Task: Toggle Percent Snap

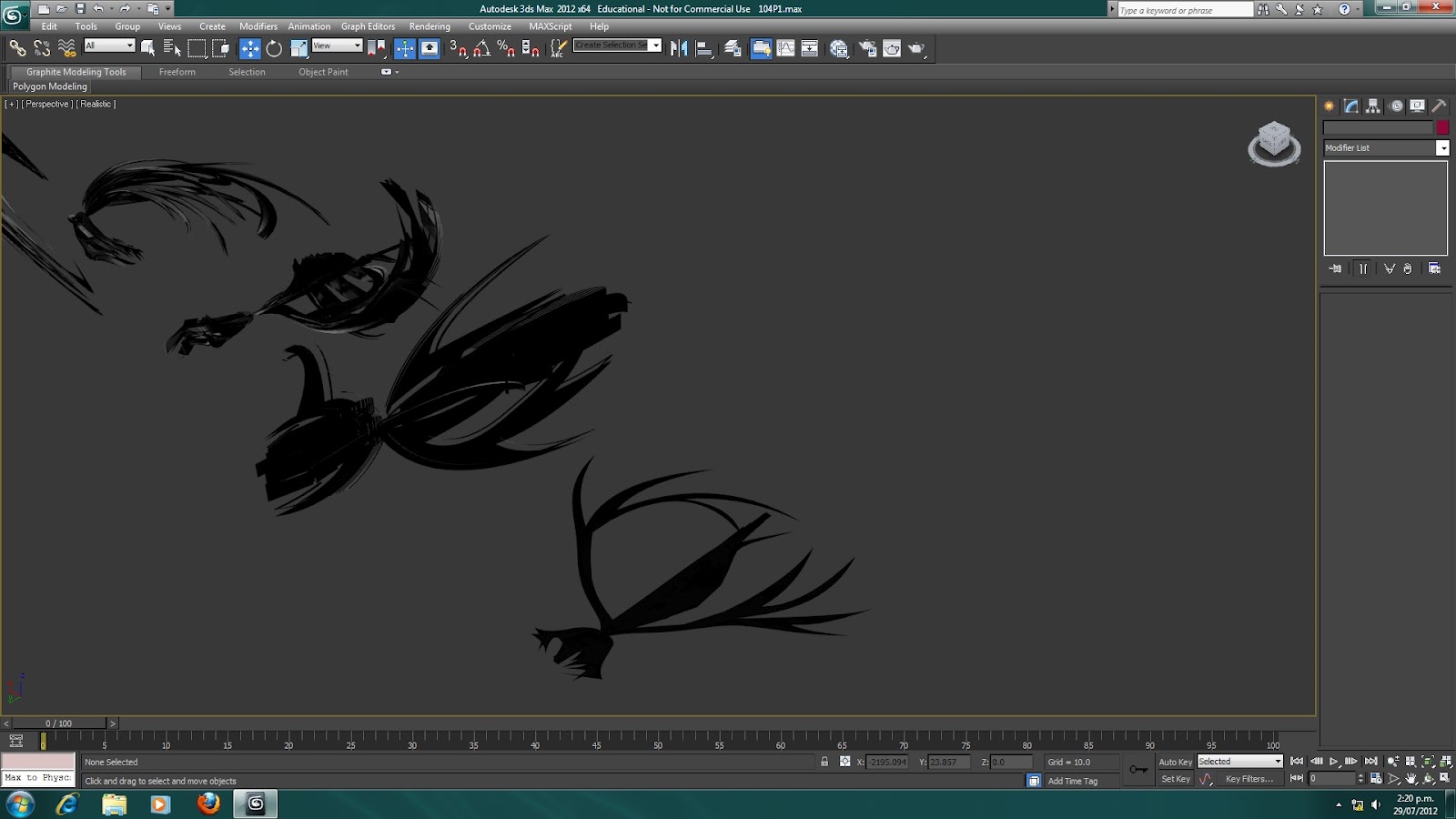Action: [506, 48]
